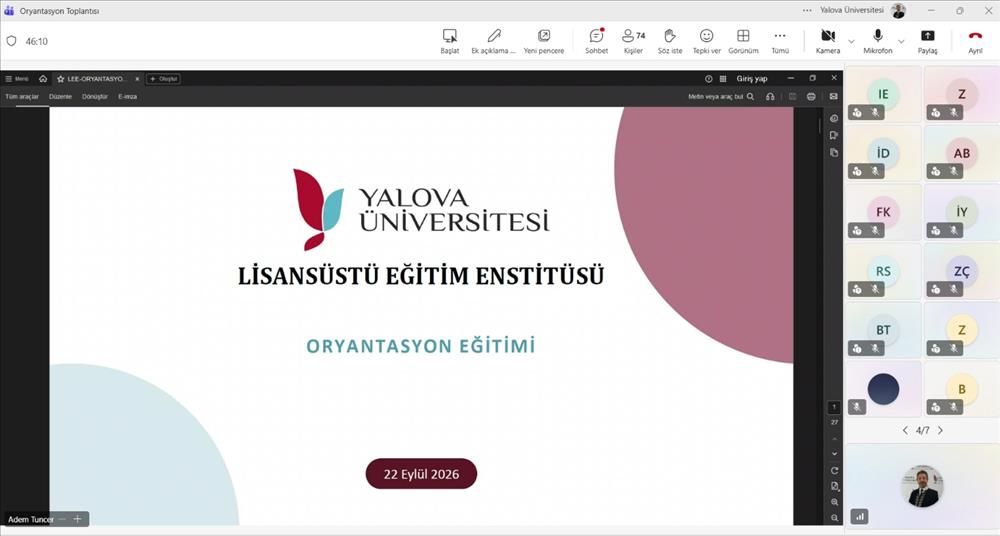Close the LEE-ORYANTASYO document tab

click(137, 79)
